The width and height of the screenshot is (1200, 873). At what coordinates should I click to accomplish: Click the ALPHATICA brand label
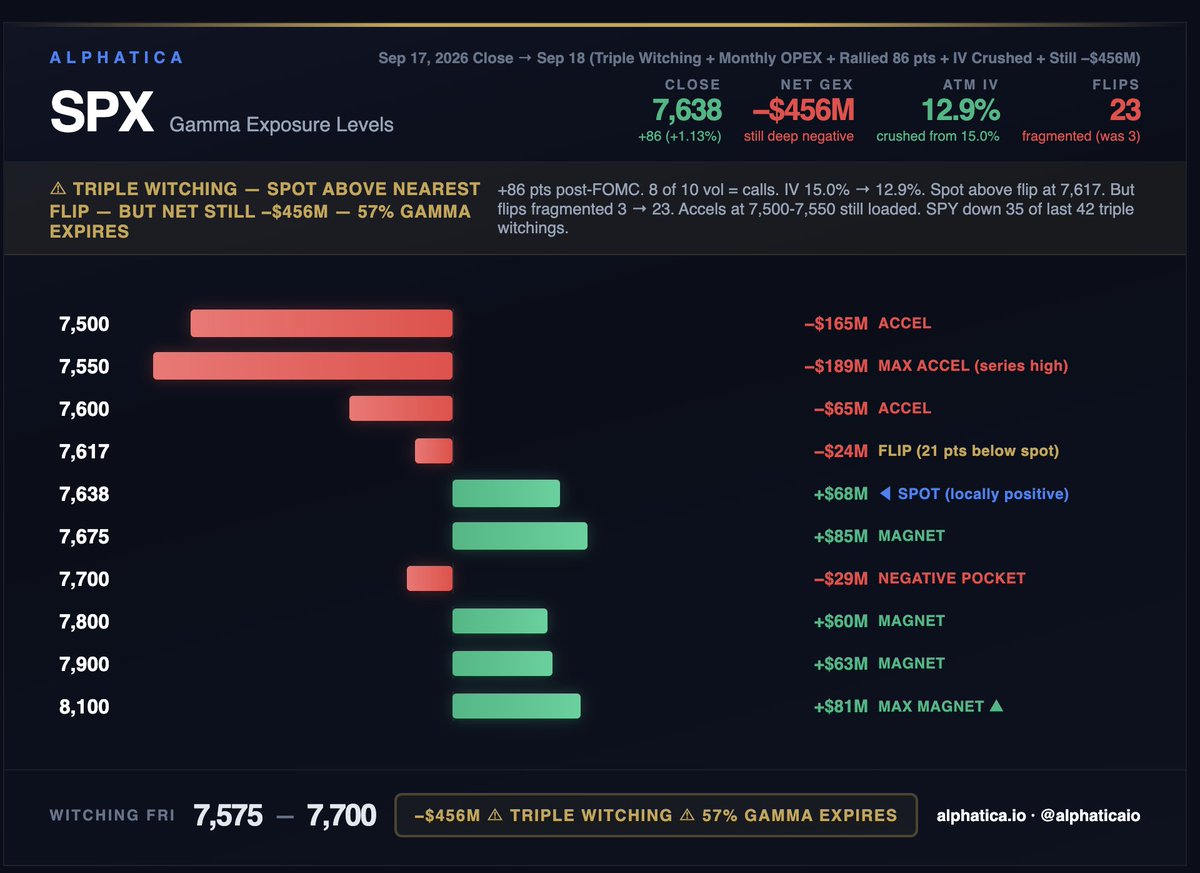click(x=116, y=58)
